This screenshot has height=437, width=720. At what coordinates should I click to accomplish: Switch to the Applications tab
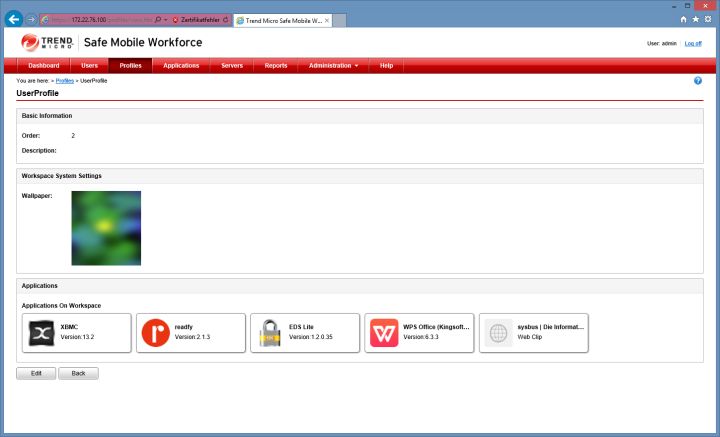(x=181, y=65)
